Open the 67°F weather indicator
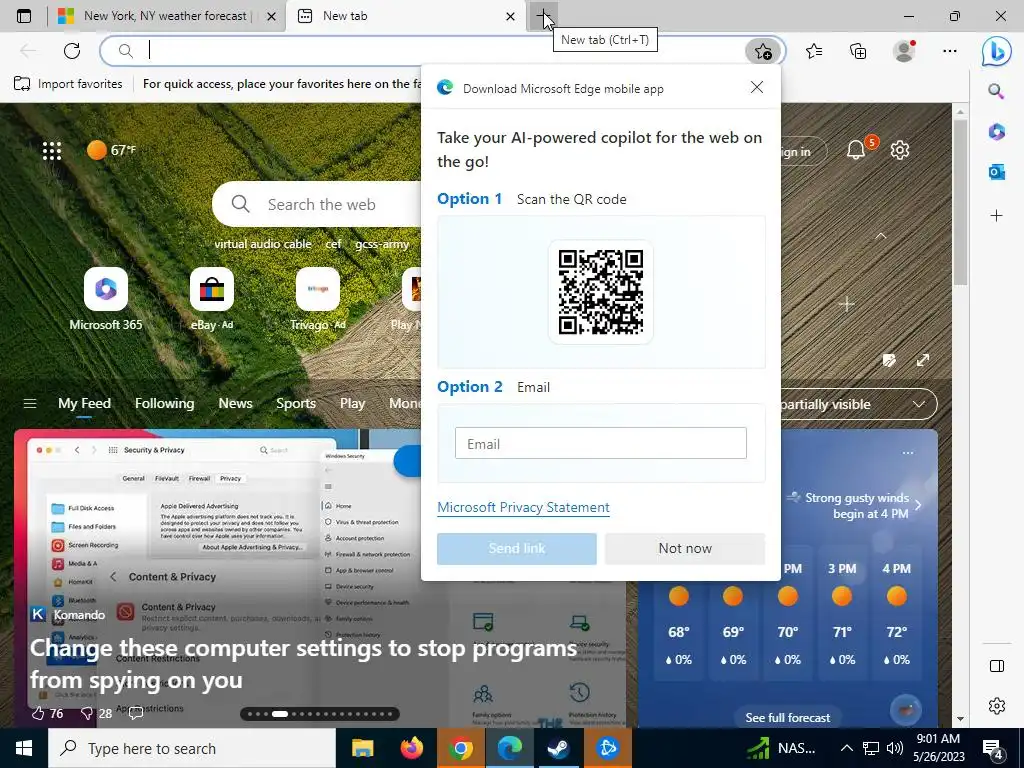 pos(112,150)
